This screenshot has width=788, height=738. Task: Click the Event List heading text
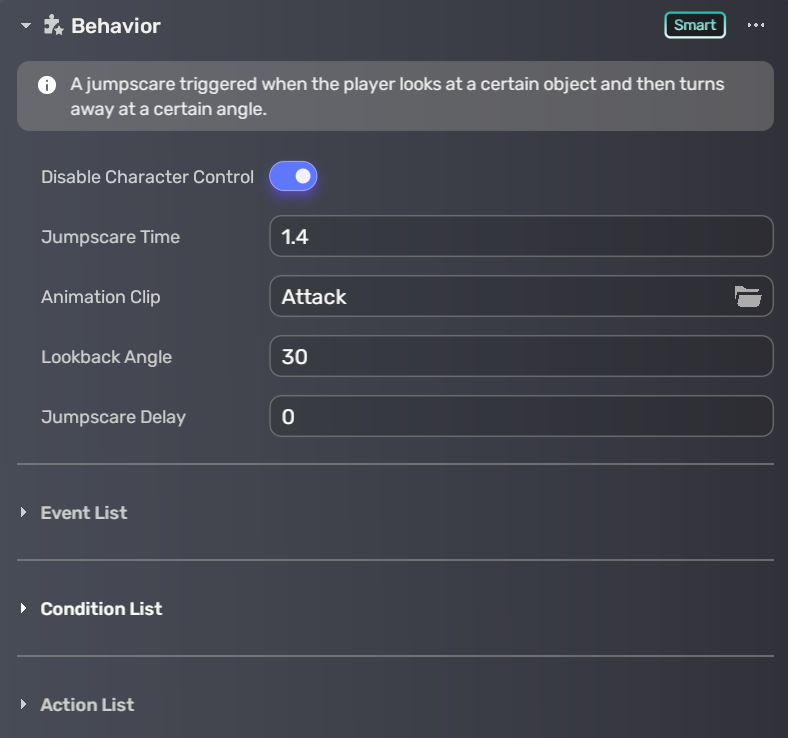point(84,513)
